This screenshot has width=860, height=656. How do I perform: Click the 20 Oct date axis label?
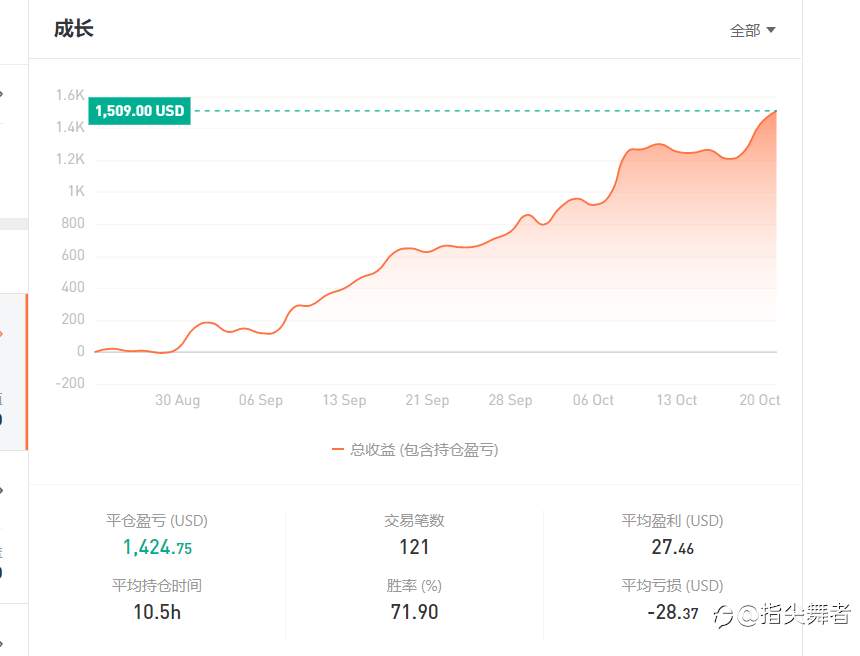(x=759, y=400)
